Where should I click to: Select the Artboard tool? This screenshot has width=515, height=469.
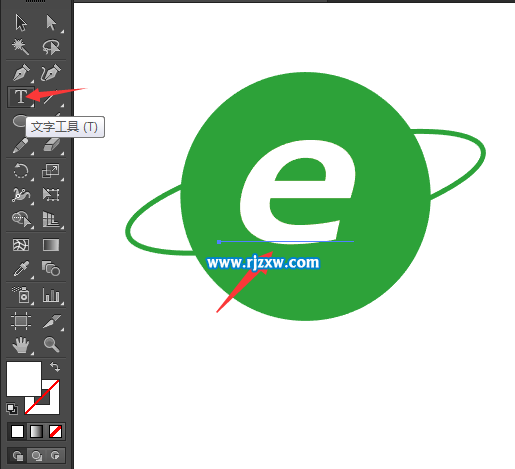point(21,321)
